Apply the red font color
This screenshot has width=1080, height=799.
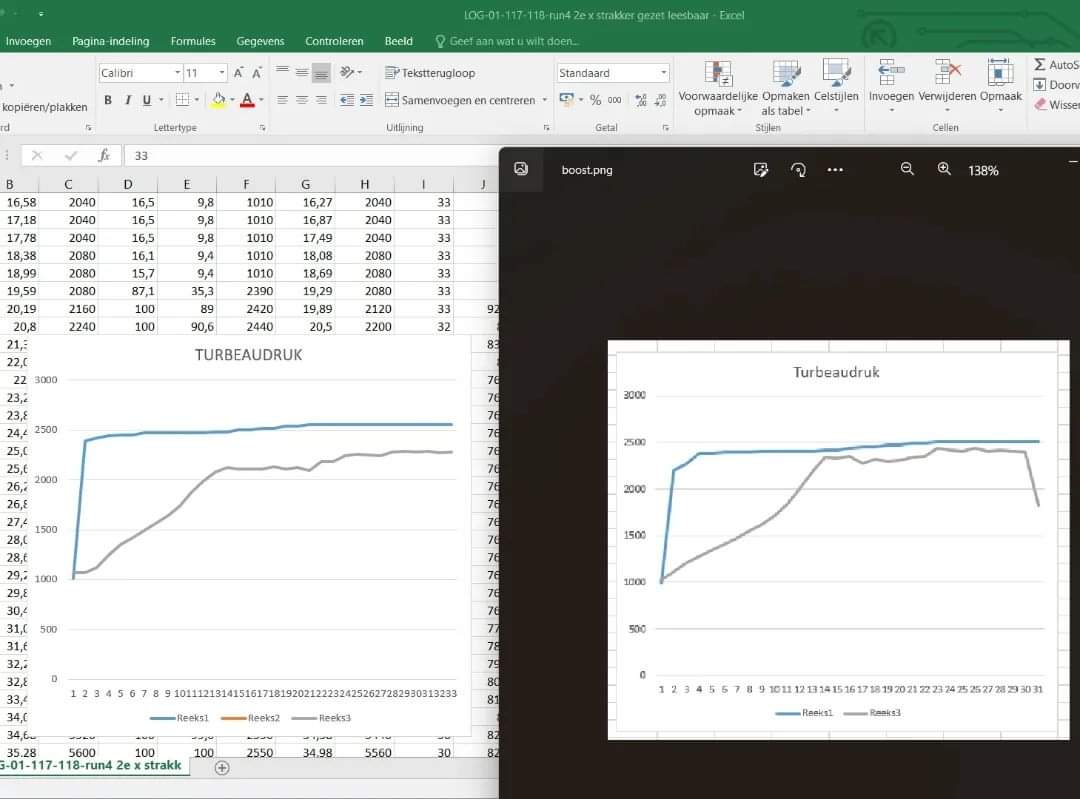coord(247,100)
